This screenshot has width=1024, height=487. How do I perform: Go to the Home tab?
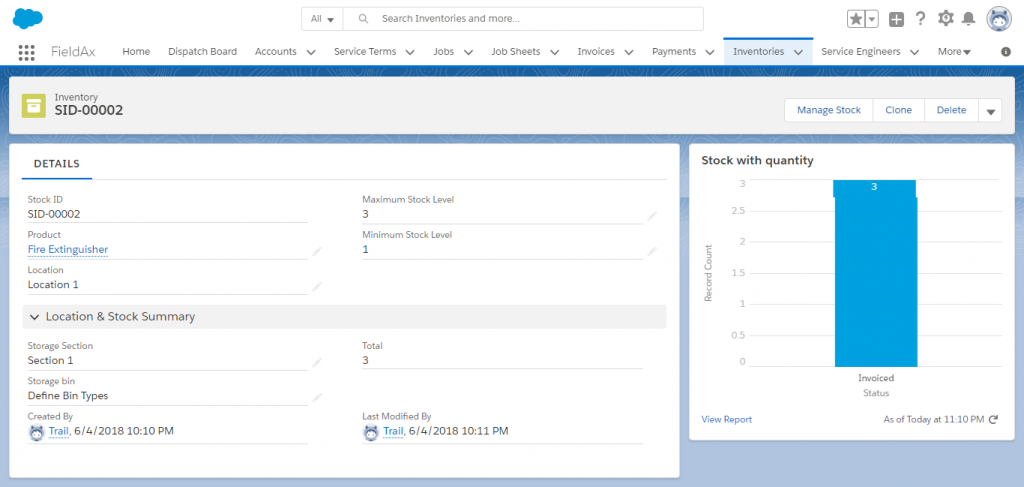pos(136,52)
